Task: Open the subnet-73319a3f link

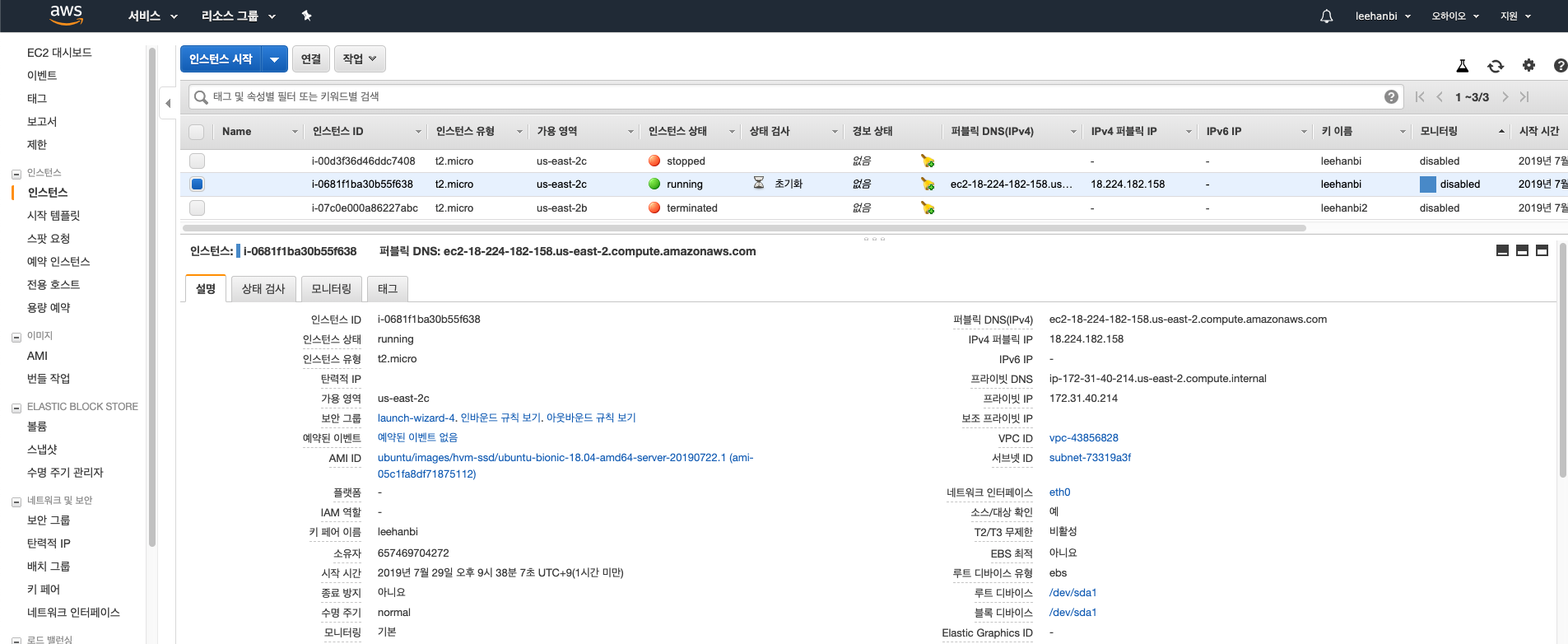Action: pyautogui.click(x=1090, y=458)
